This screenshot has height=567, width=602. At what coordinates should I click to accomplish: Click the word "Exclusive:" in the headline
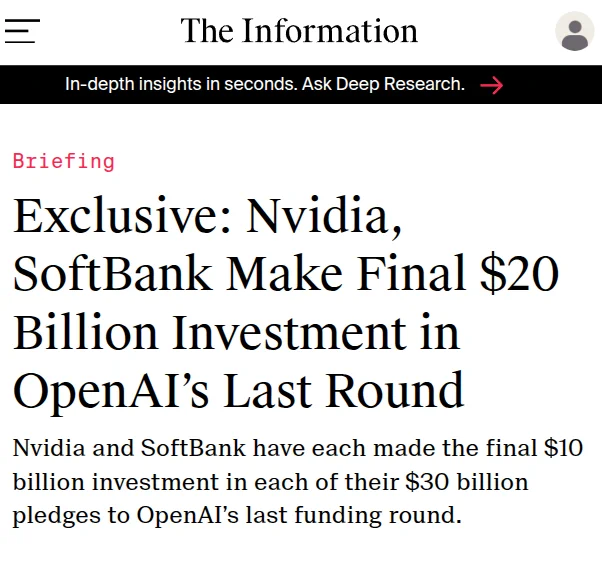[x=122, y=215]
